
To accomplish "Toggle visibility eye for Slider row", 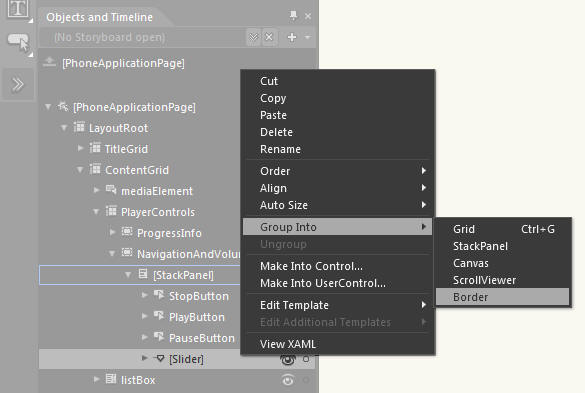I will click(288, 359).
